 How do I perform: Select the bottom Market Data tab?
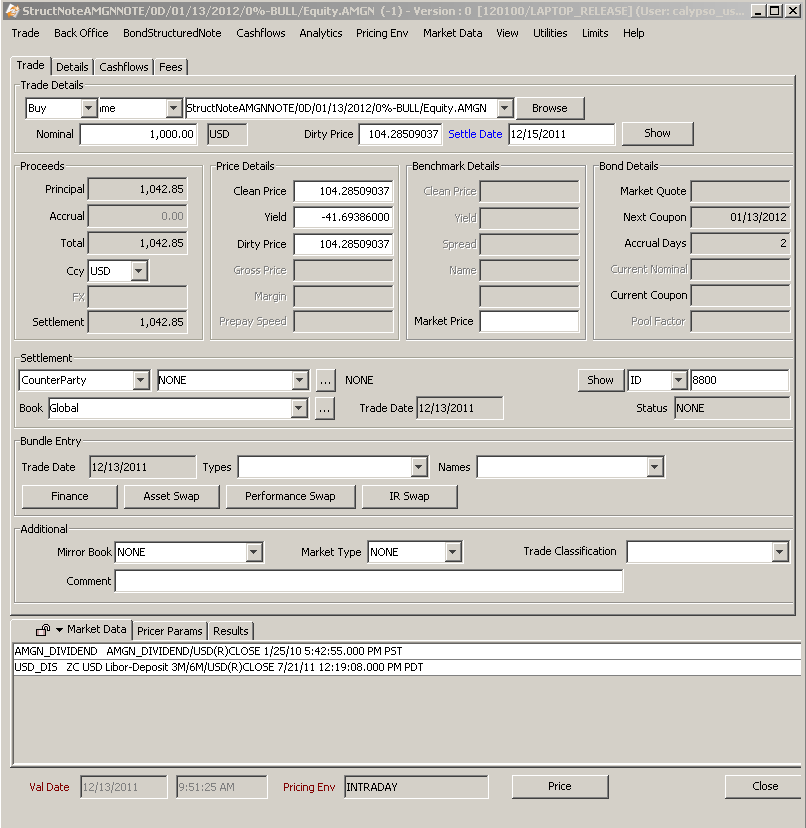pyautogui.click(x=97, y=629)
